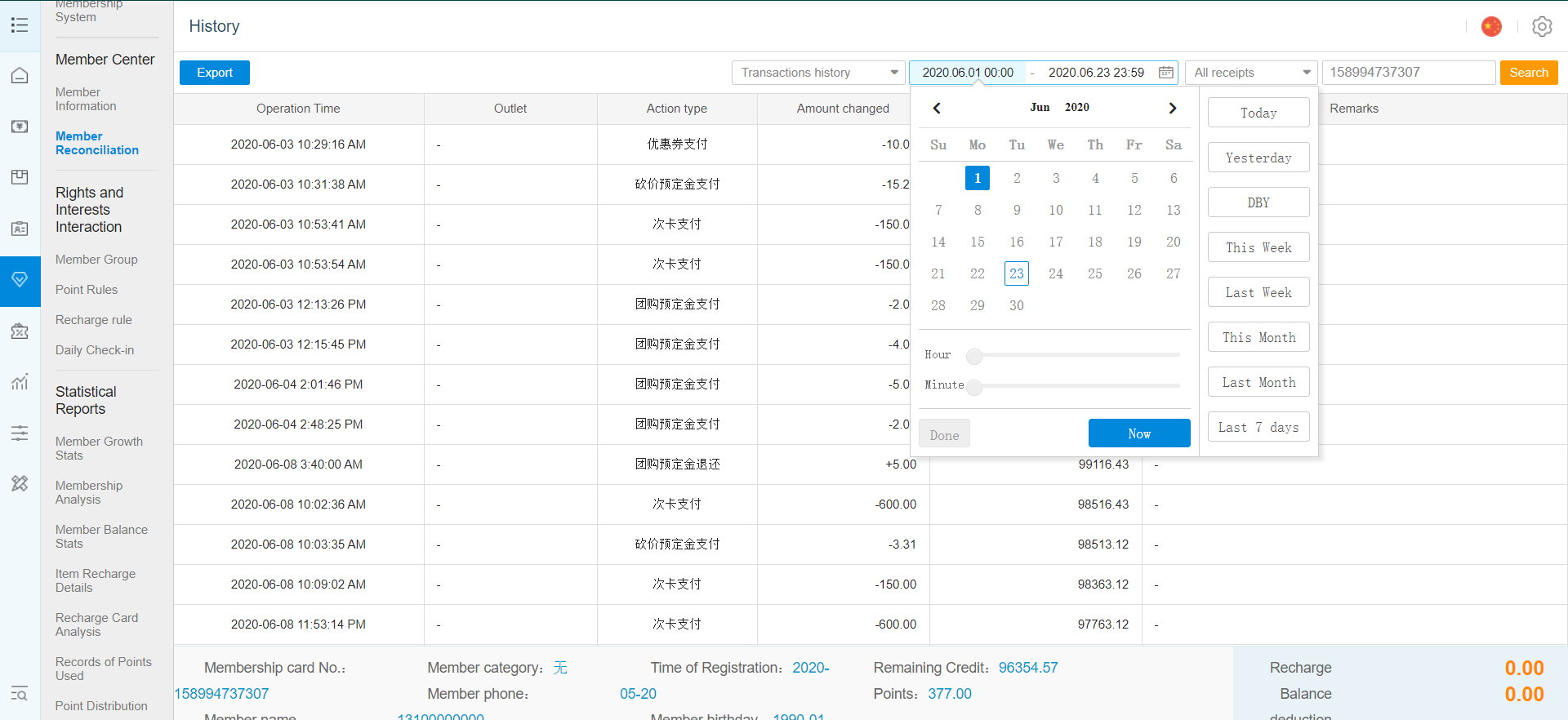Screen dimensions: 1568x720
Task: Click the member card number search field
Action: click(1409, 73)
